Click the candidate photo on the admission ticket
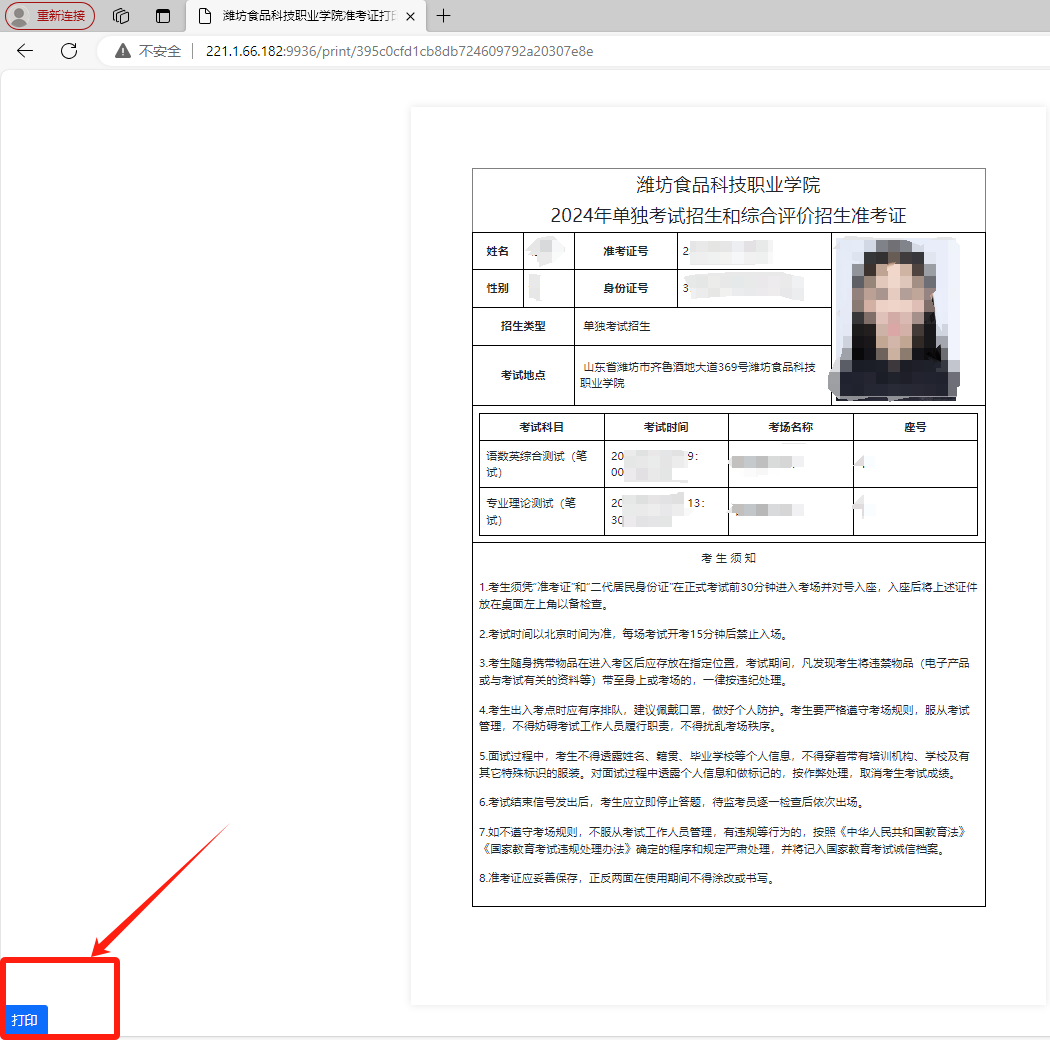Image resolution: width=1050 pixels, height=1040 pixels. 894,318
